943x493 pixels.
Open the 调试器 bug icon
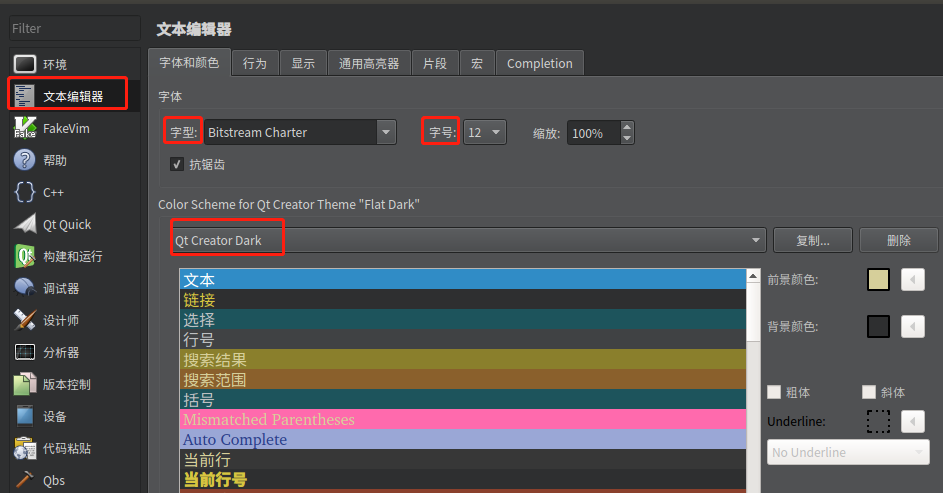(x=25, y=288)
